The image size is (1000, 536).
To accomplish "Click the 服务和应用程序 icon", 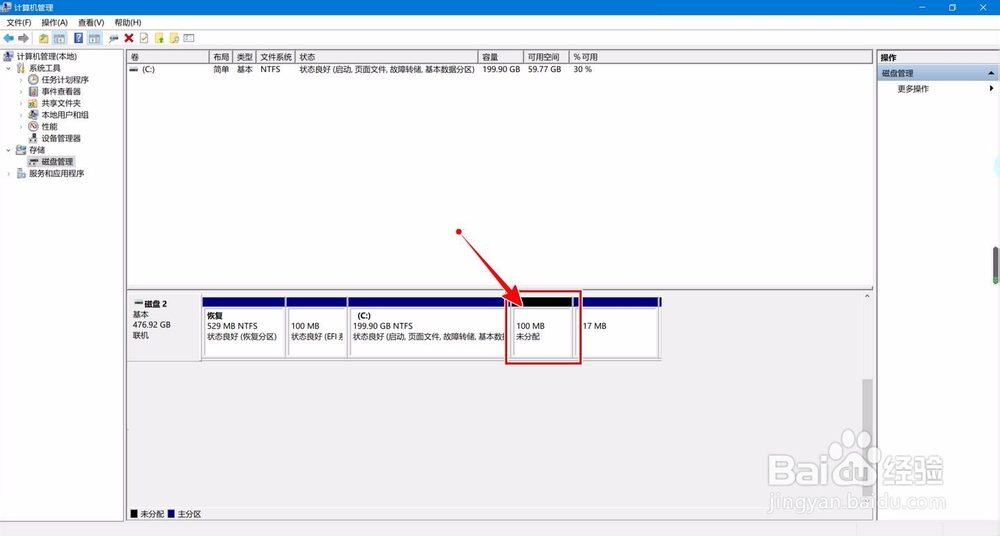I will click(x=21, y=173).
